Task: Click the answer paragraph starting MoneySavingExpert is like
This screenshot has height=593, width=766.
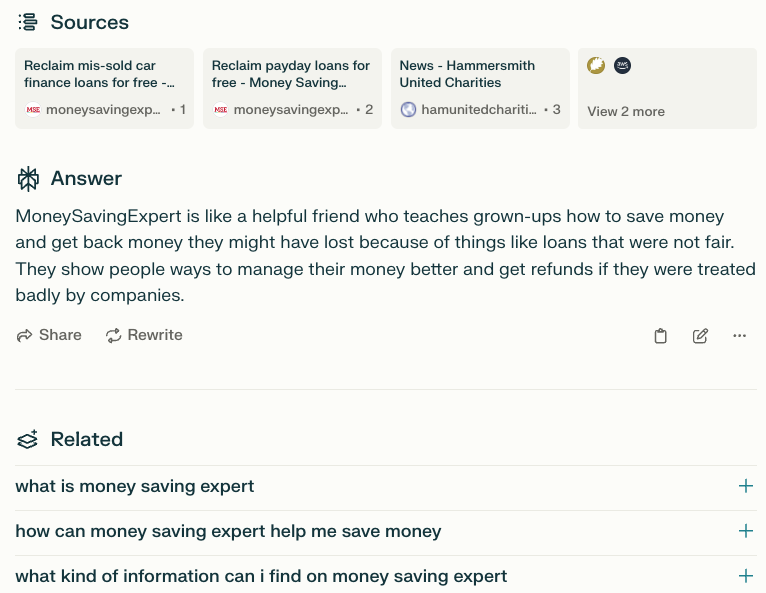Action: coord(385,255)
